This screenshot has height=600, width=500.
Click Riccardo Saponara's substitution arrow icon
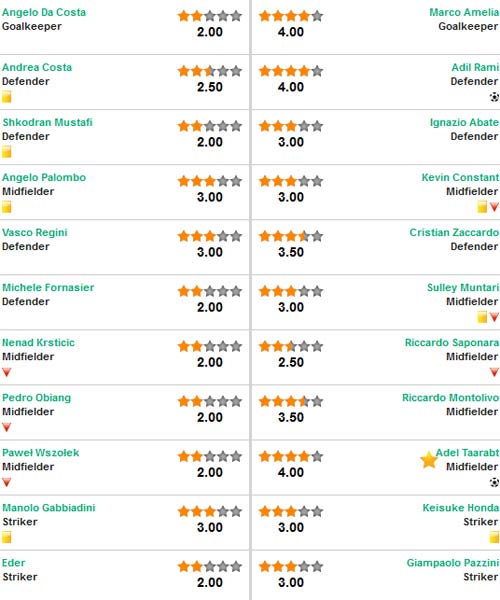494,372
